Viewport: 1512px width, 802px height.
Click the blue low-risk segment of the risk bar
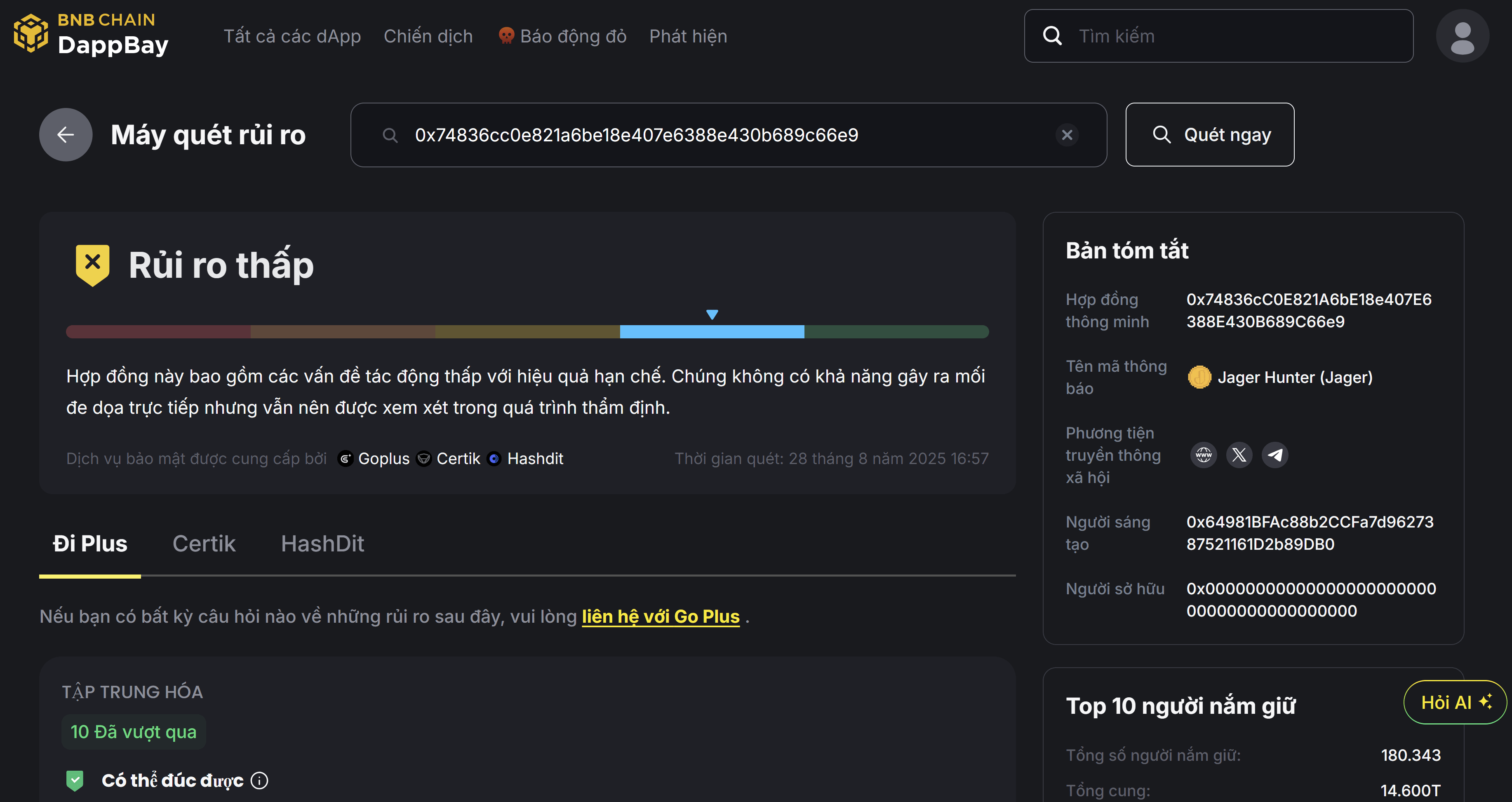point(712,332)
